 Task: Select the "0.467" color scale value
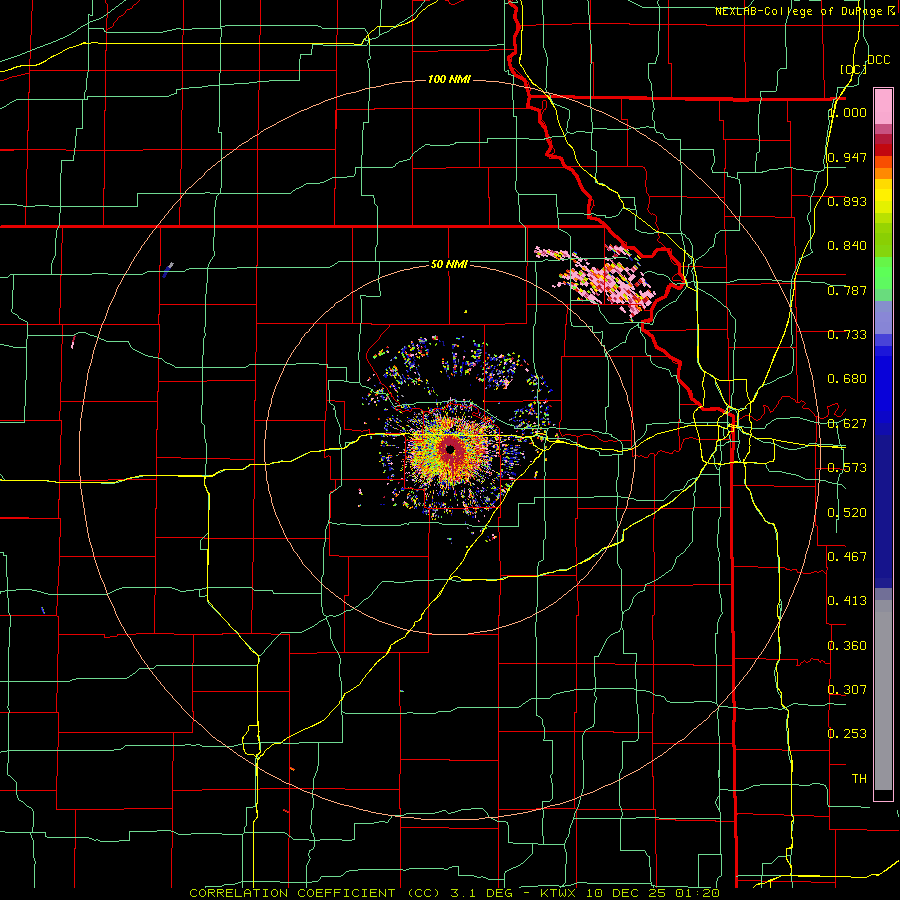click(847, 556)
